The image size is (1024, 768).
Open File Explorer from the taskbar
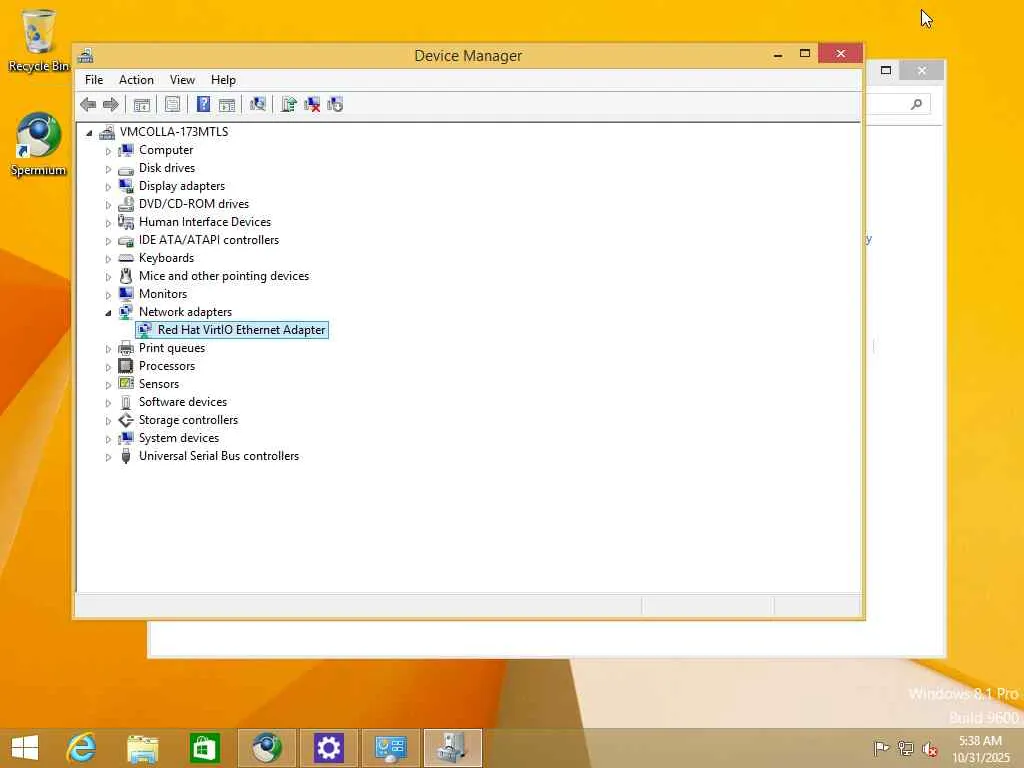[143, 748]
